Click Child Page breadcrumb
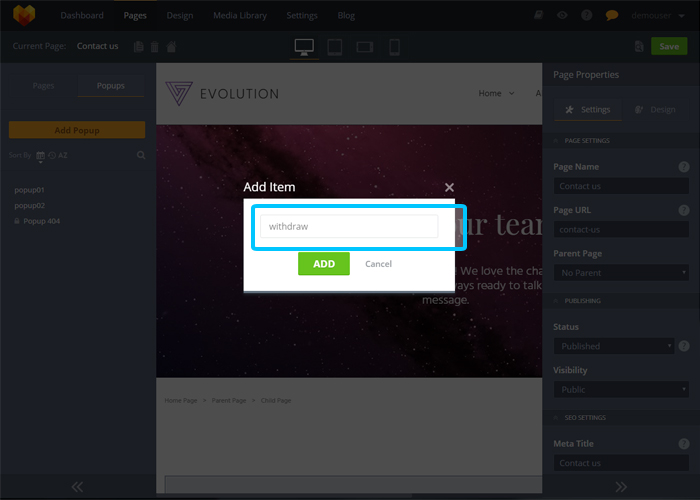This screenshot has width=700, height=500. (x=276, y=400)
